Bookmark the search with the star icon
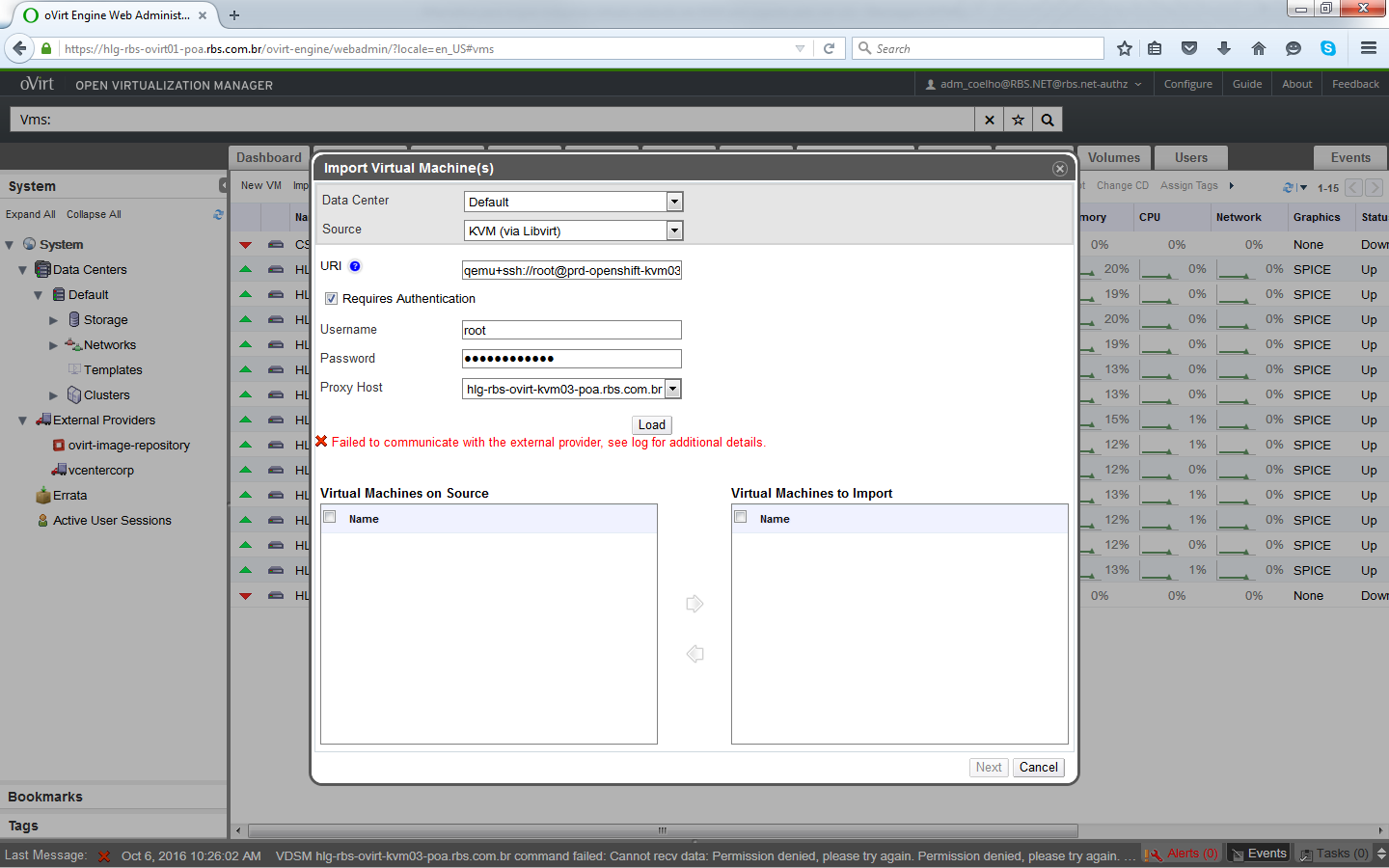 [x=1018, y=120]
